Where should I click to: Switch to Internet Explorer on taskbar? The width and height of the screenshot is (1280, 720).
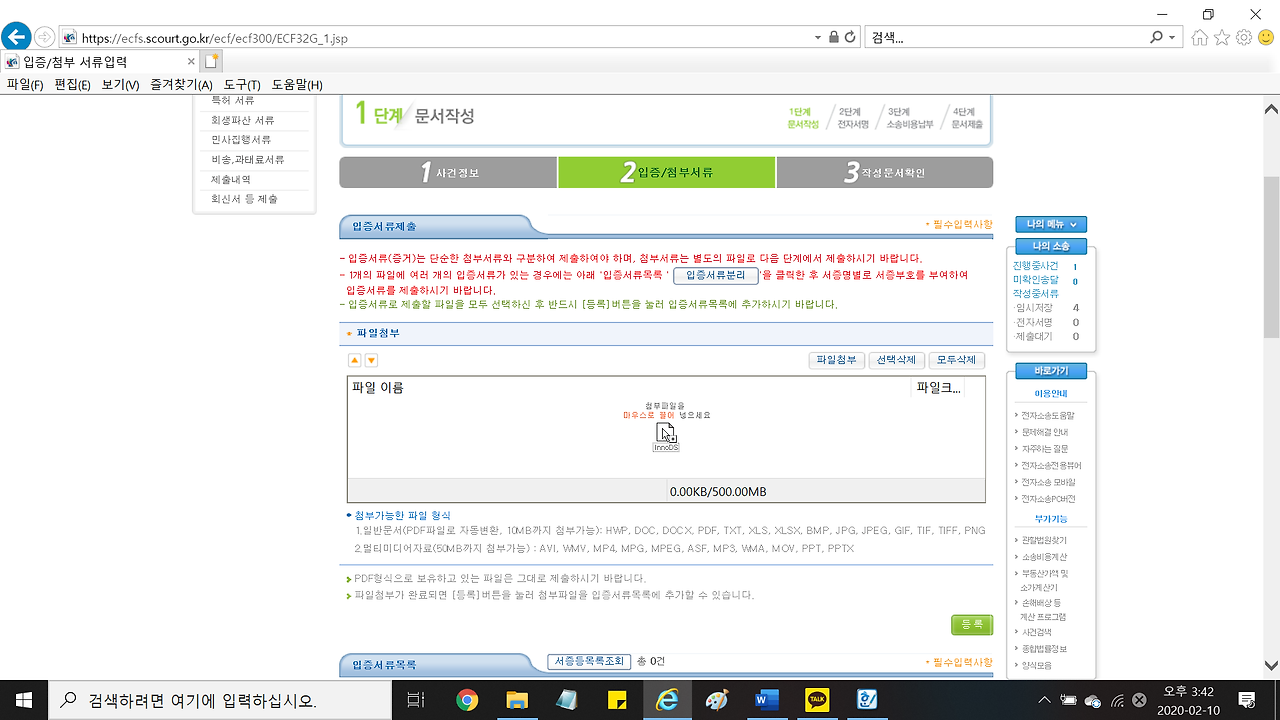667,700
